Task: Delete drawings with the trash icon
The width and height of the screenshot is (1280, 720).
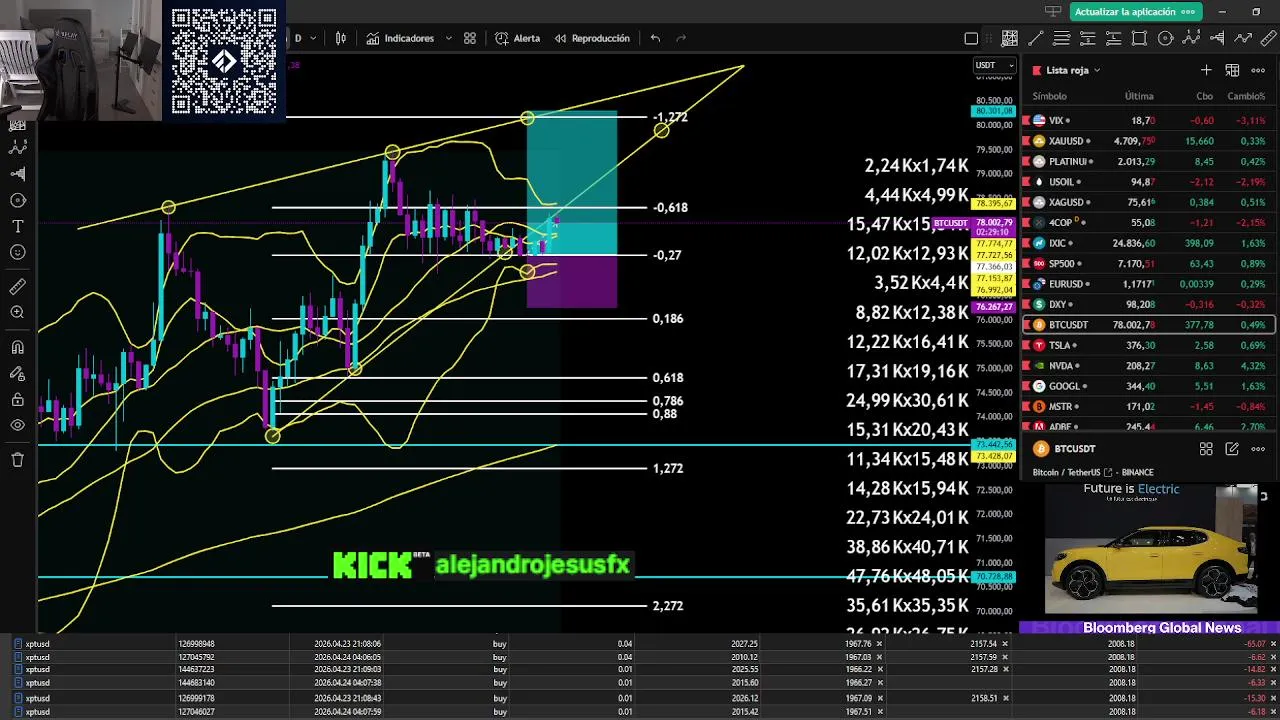Action: [17, 460]
